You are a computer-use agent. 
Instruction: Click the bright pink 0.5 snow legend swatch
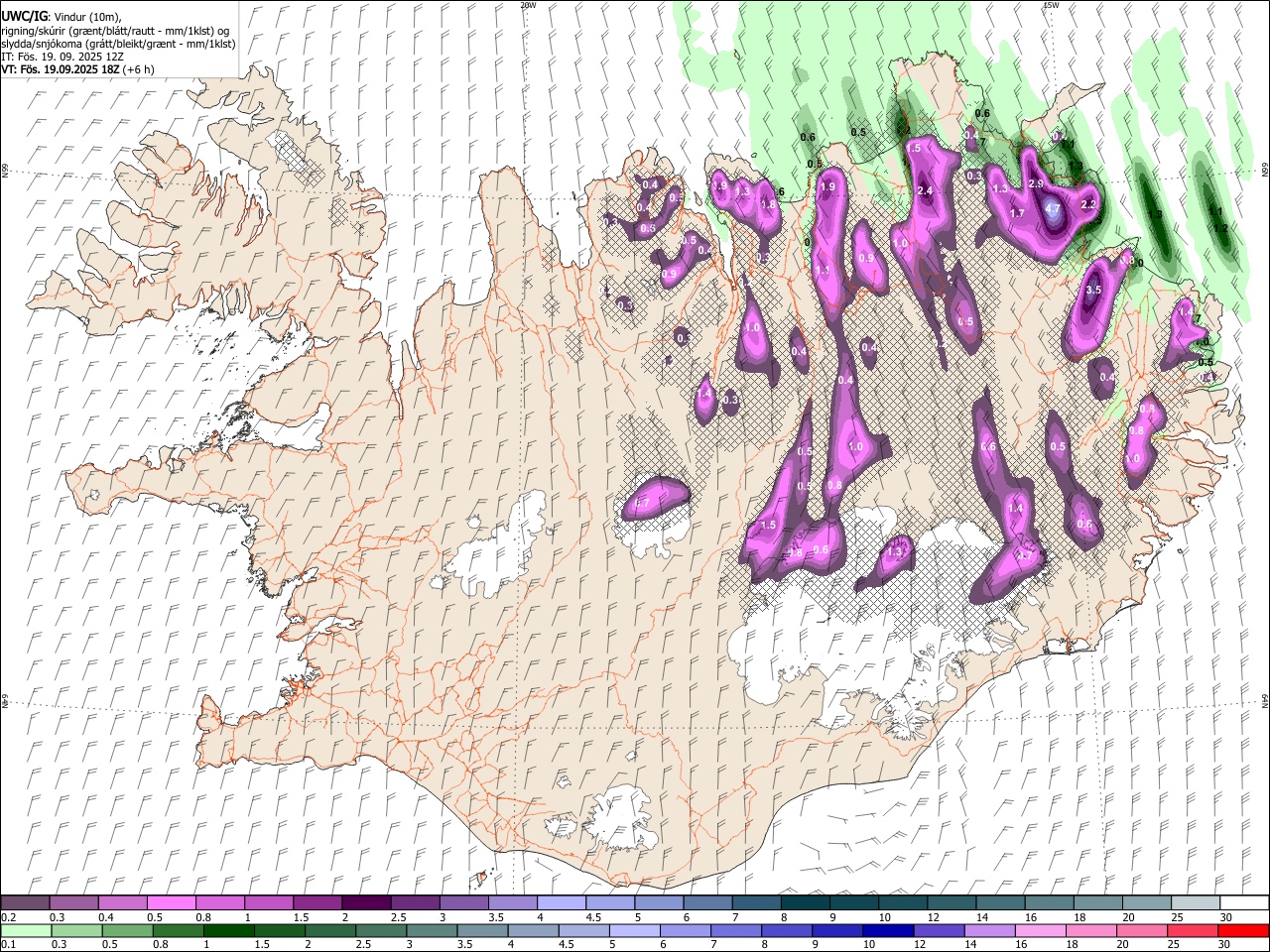tap(171, 903)
